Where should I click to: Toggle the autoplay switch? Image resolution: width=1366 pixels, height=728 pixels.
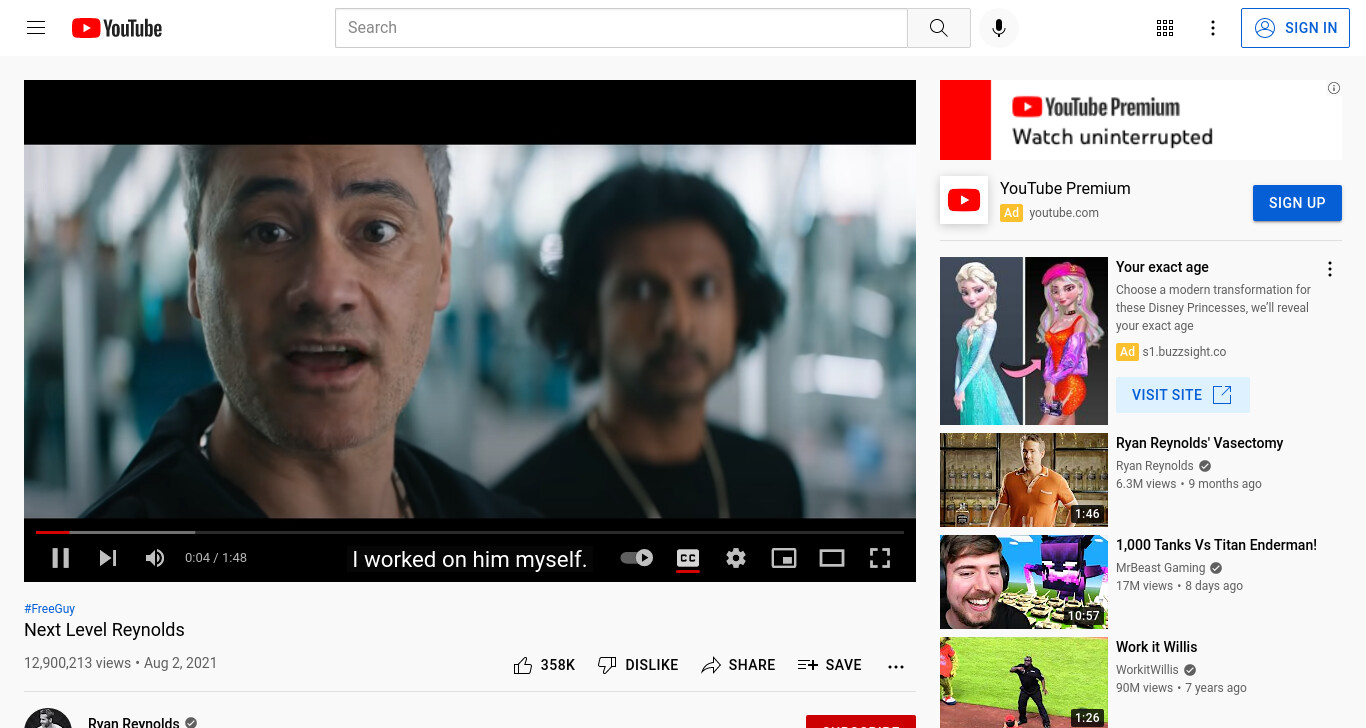click(x=637, y=558)
